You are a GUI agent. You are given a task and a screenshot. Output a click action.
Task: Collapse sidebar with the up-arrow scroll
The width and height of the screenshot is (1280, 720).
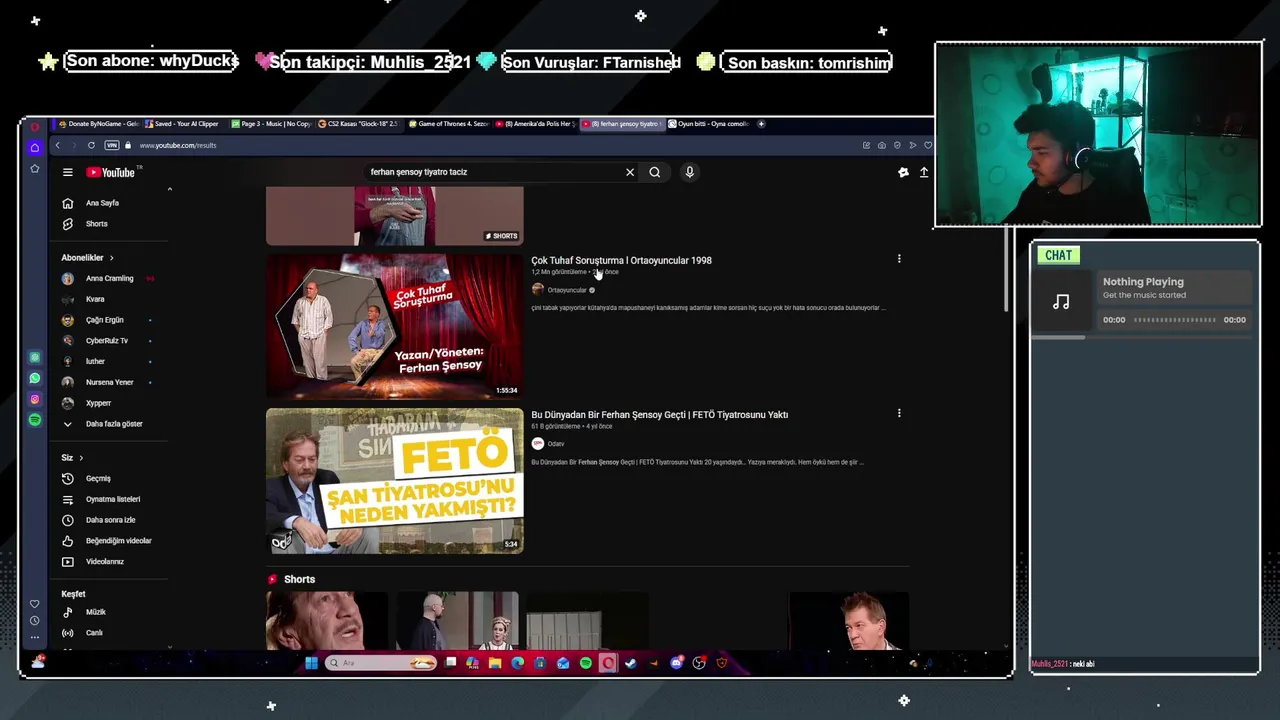169,189
